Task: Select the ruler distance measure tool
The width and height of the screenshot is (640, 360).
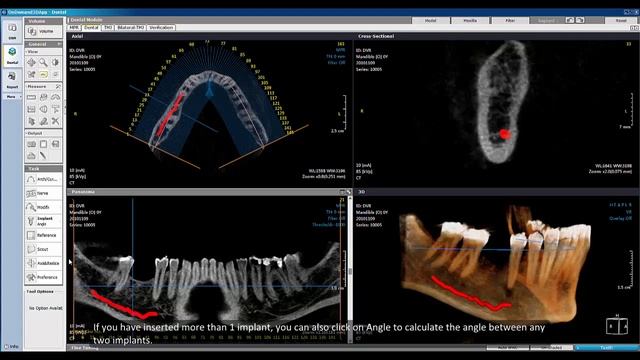Action: click(x=31, y=97)
